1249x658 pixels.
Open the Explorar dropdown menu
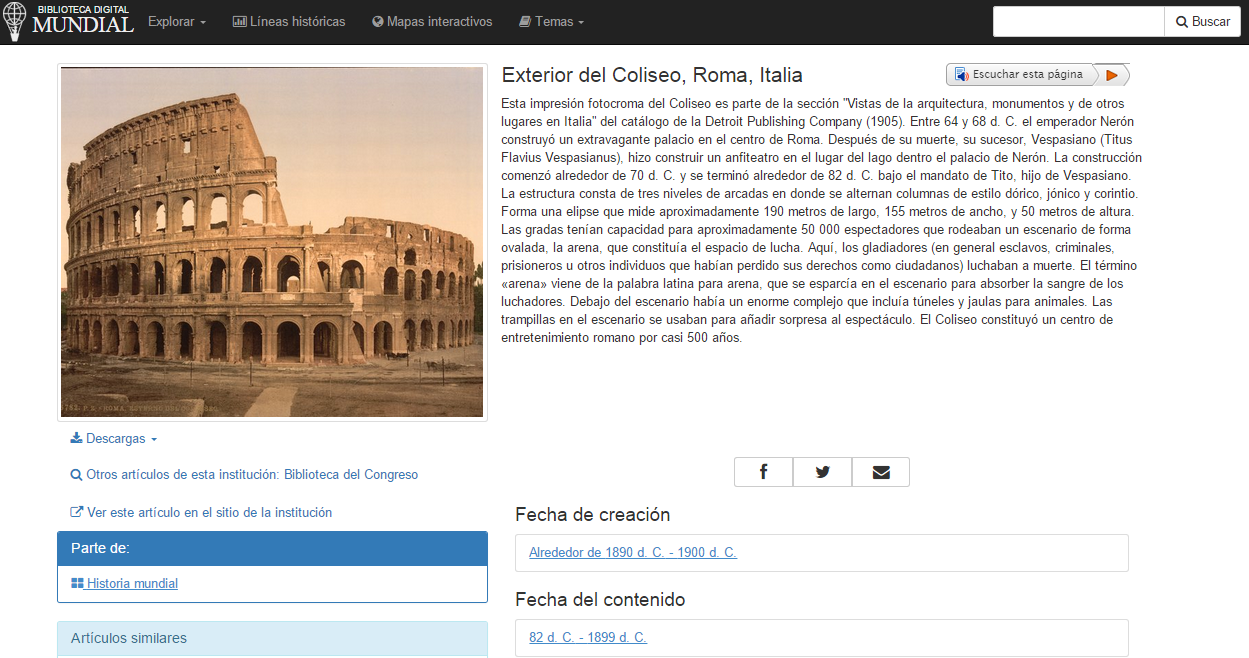coord(176,21)
